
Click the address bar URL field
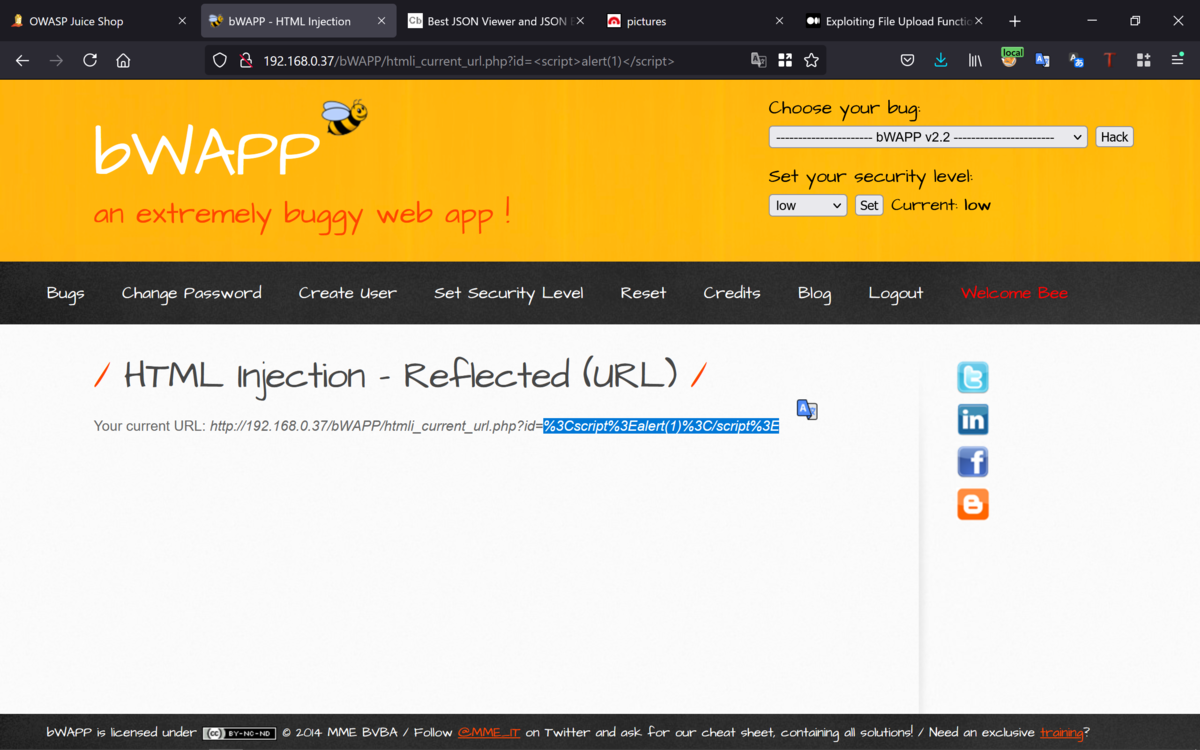point(500,61)
